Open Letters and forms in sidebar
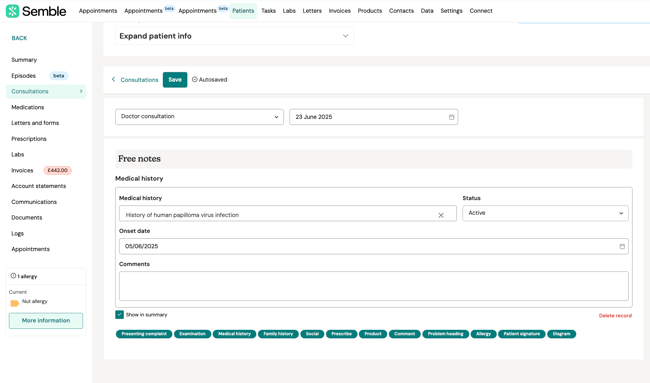Image resolution: width=650 pixels, height=383 pixels. point(35,123)
